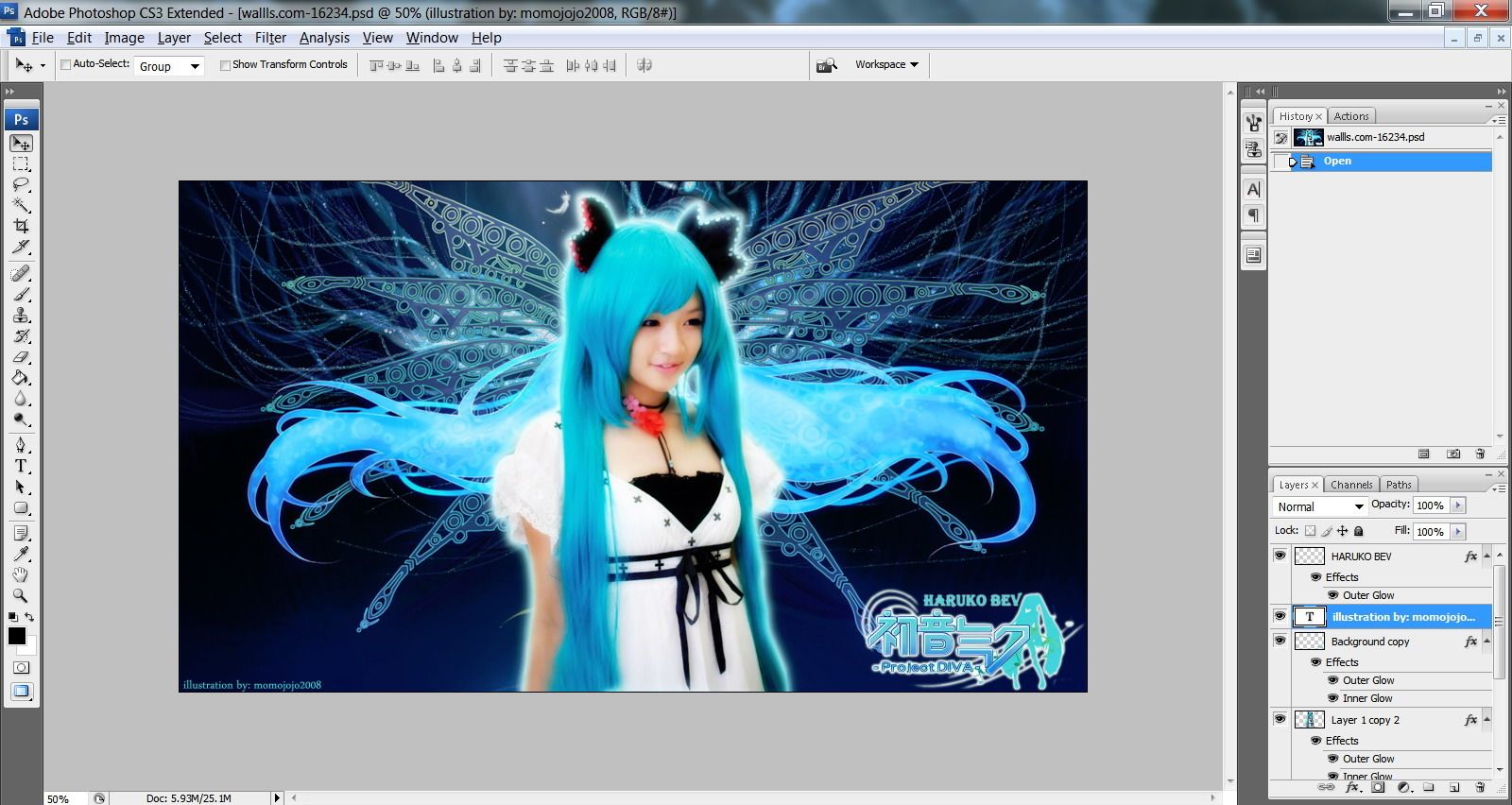Swap foreground and background colors
The image size is (1512, 805).
[29, 617]
